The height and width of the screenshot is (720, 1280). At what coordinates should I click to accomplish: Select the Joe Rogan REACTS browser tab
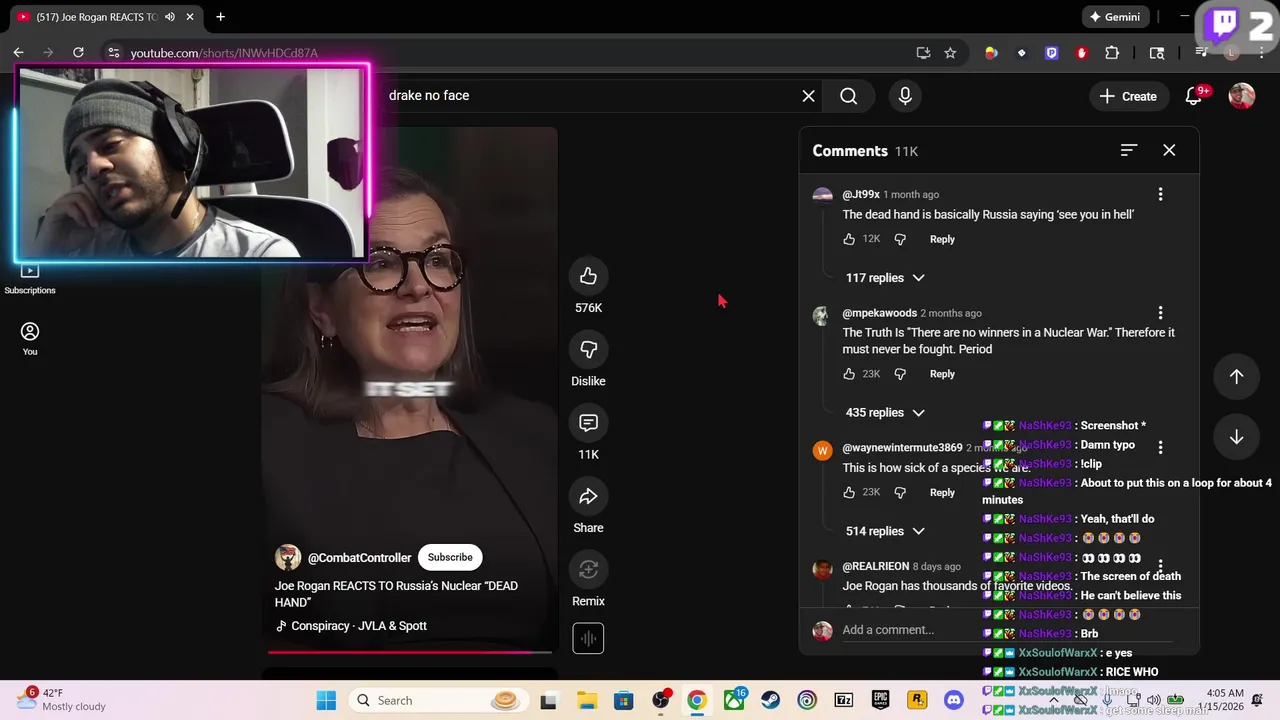[98, 17]
